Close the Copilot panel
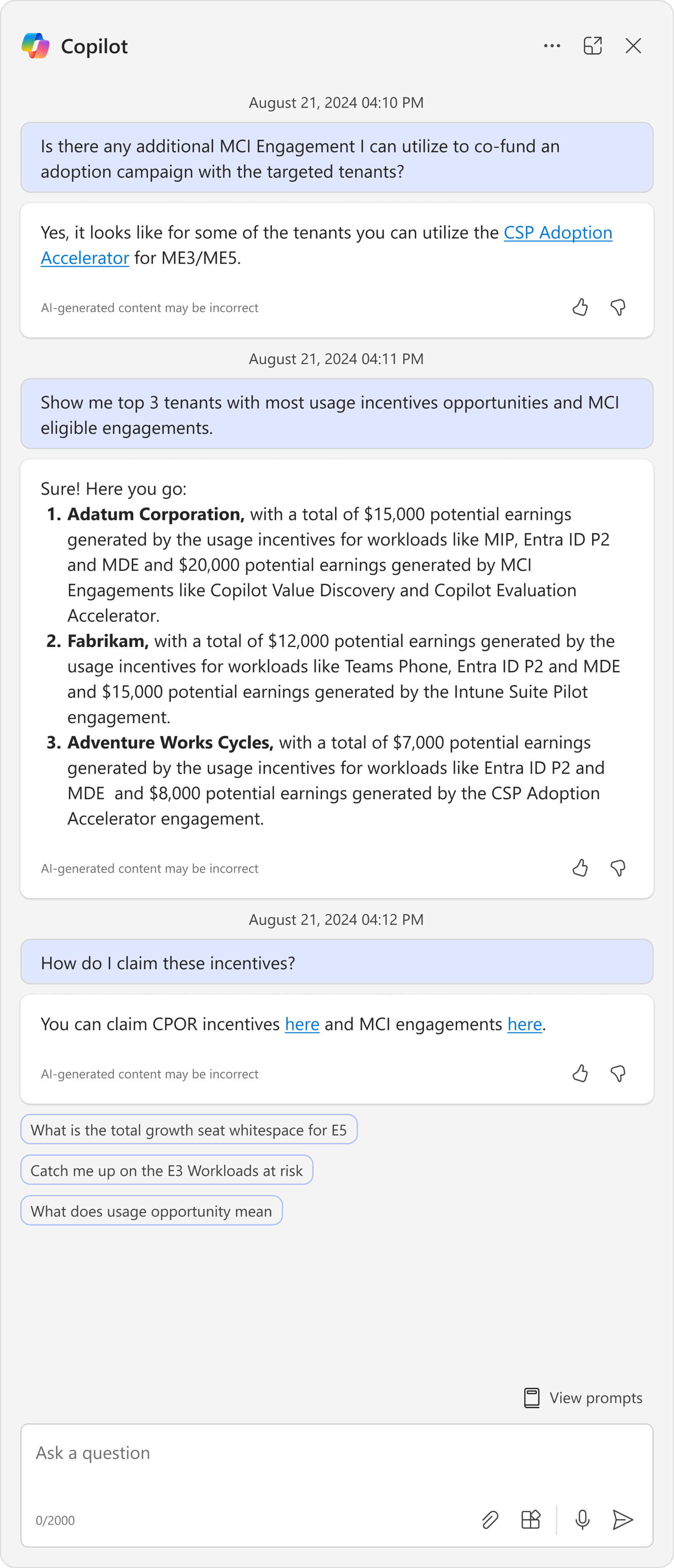 pos(633,46)
